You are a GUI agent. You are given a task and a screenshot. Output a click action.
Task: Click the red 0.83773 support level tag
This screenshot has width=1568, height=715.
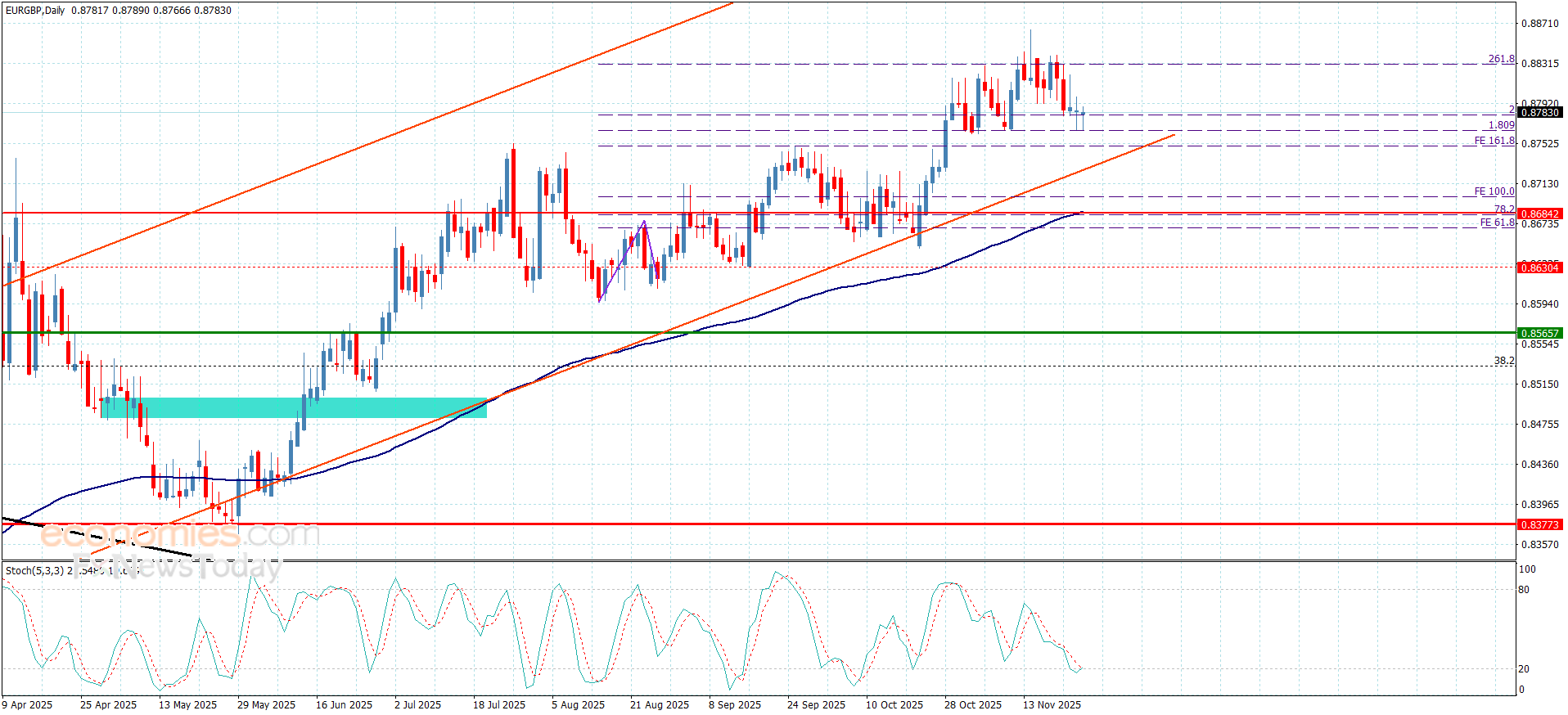coord(1539,524)
